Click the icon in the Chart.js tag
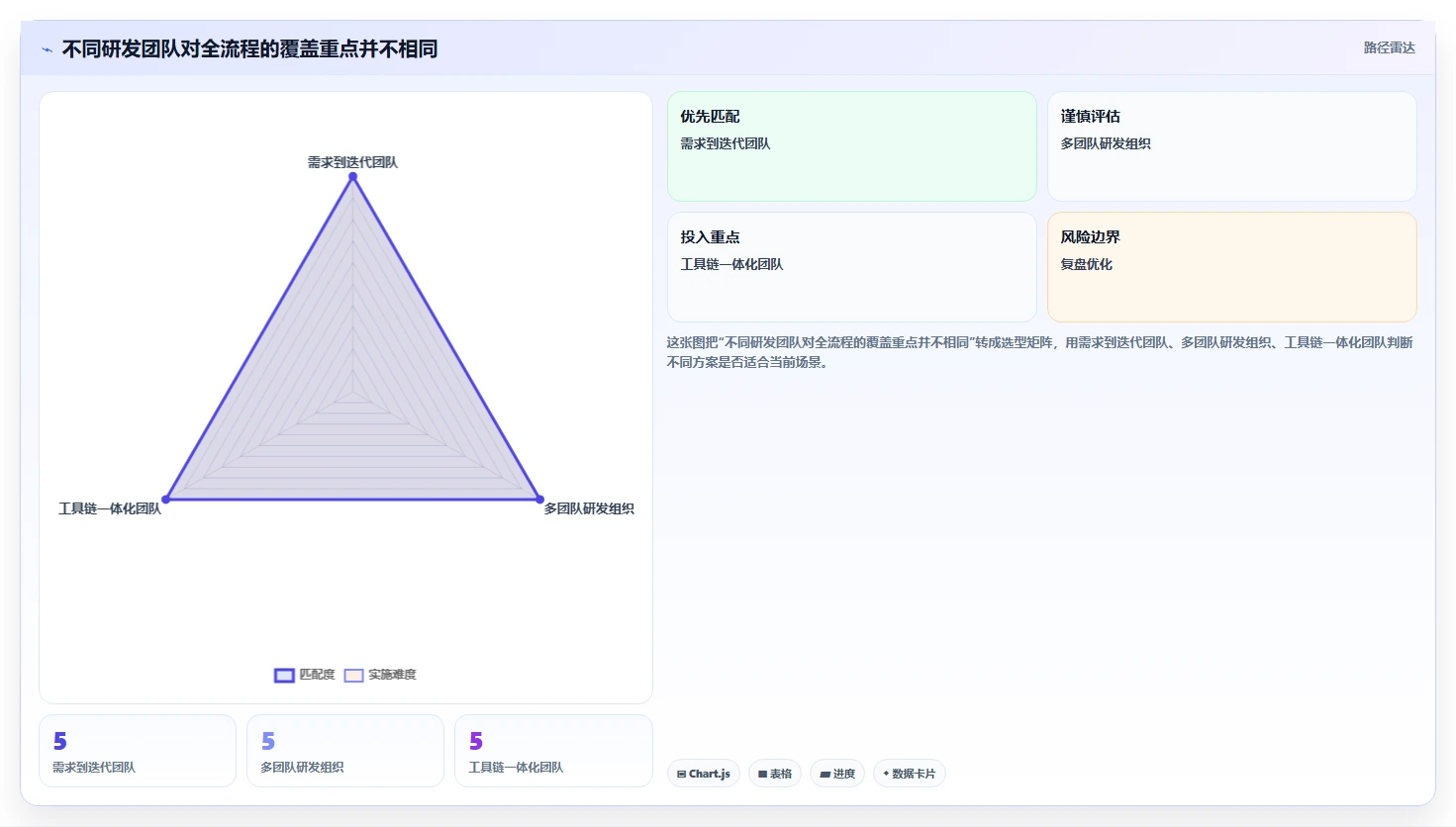This screenshot has width=1456, height=827. pos(682,774)
